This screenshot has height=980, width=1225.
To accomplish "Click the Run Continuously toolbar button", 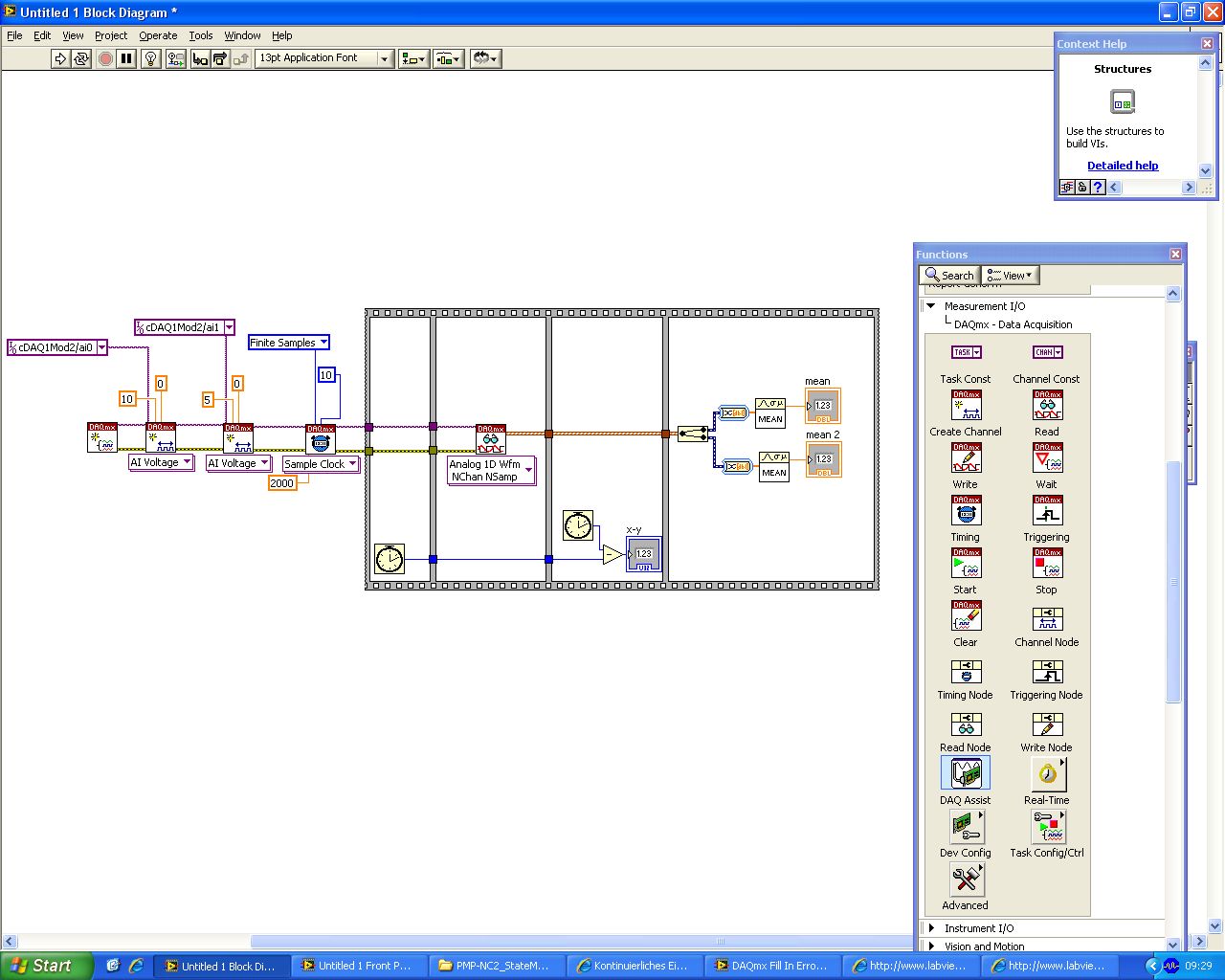I will [x=81, y=58].
